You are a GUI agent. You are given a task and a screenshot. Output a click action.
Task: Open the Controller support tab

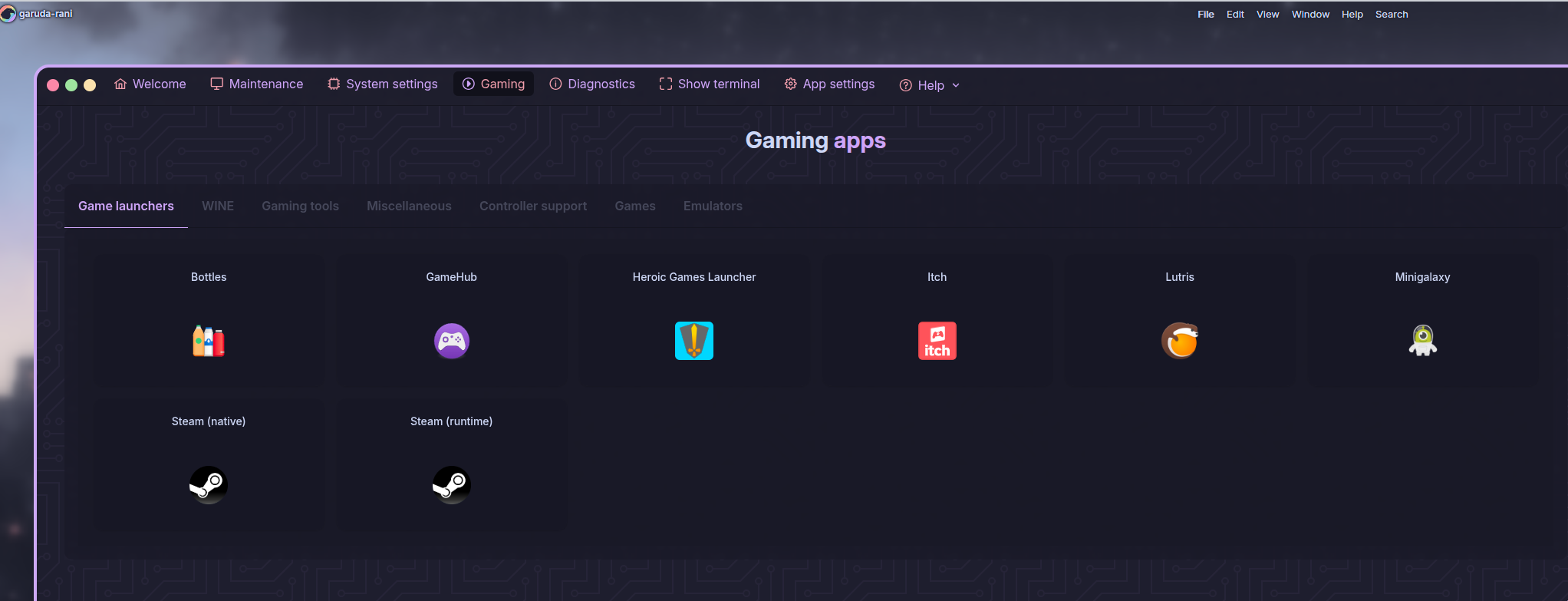click(533, 206)
